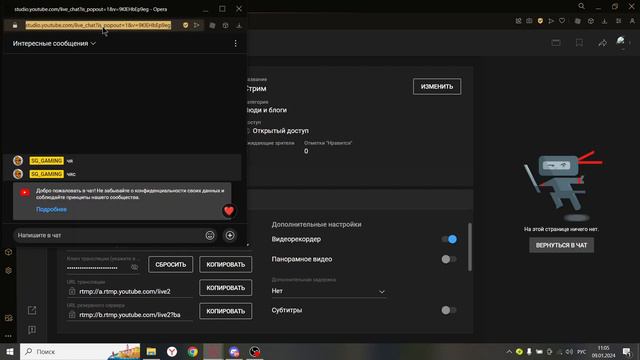
Task: Click the Открытый доступ visibility text
Action: (x=280, y=131)
